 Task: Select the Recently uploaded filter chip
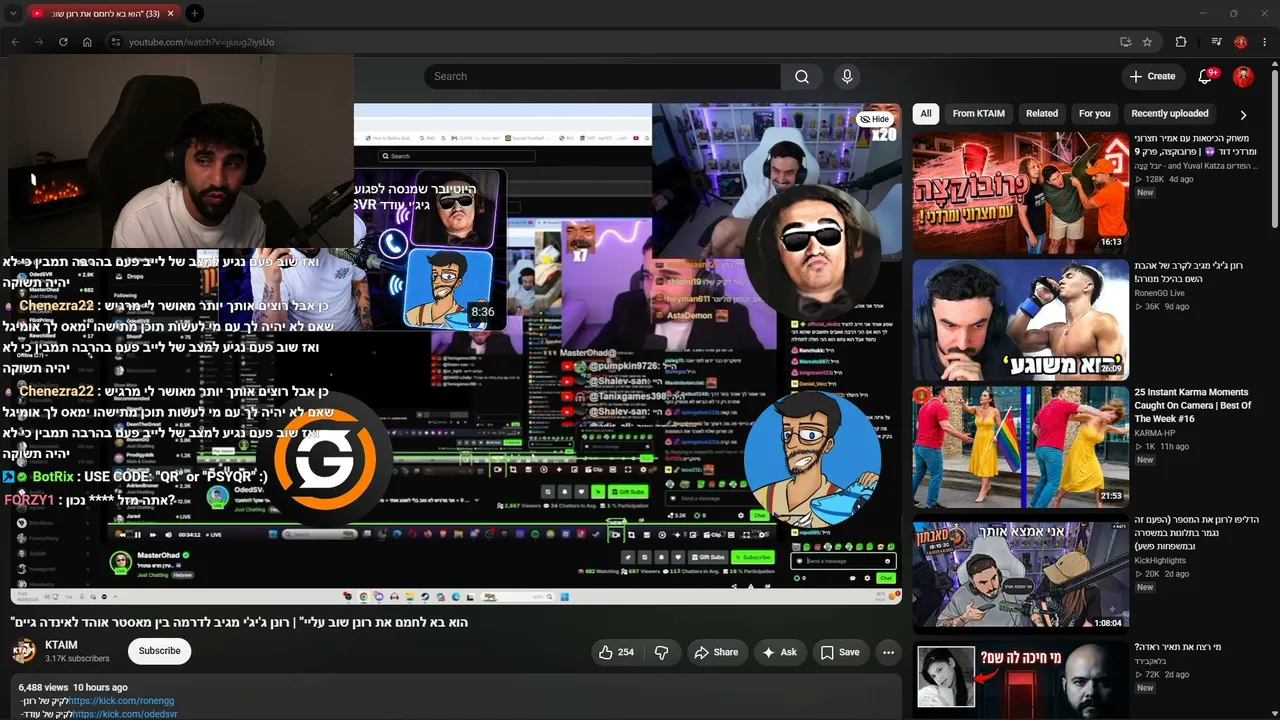[x=1170, y=113]
